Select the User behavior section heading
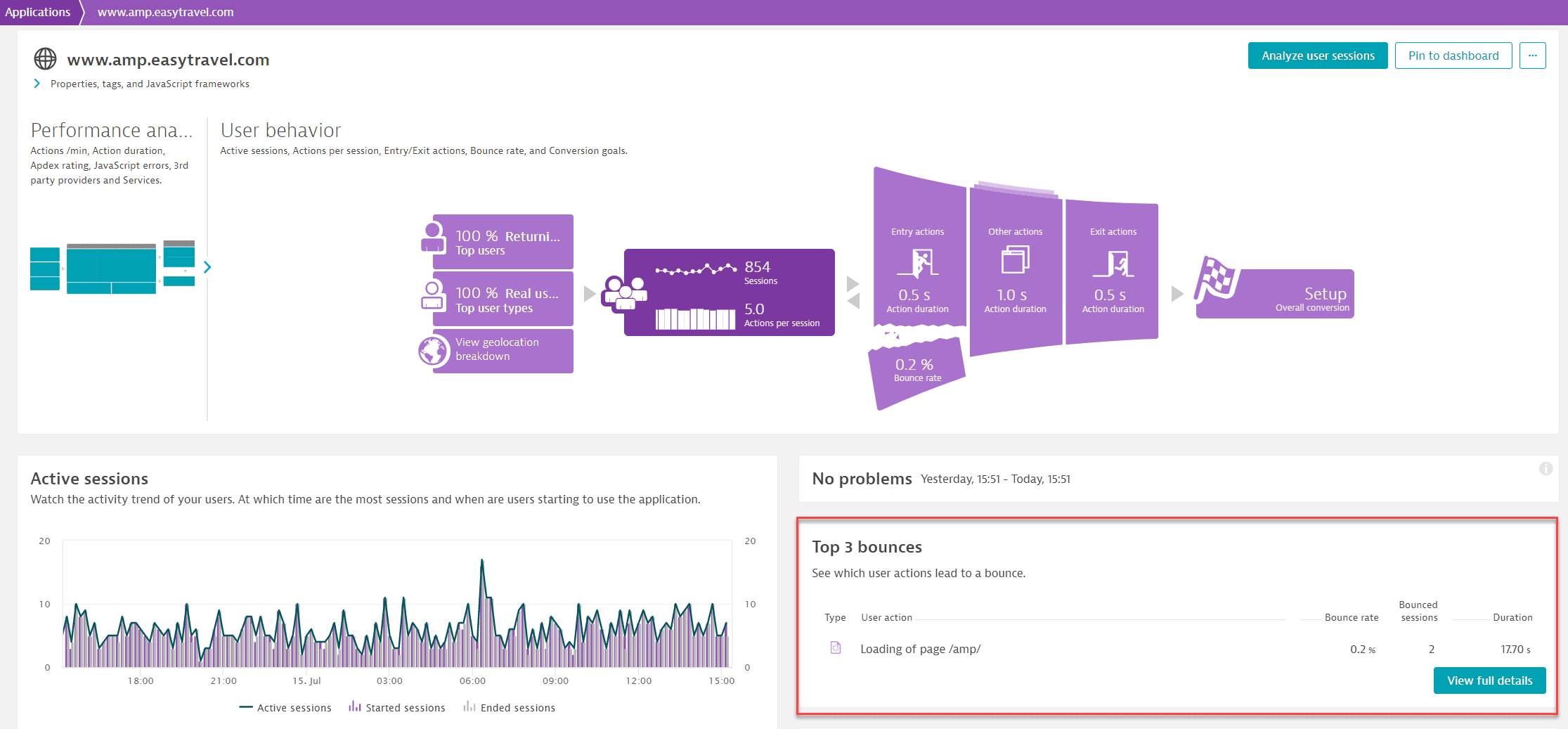 (x=280, y=130)
